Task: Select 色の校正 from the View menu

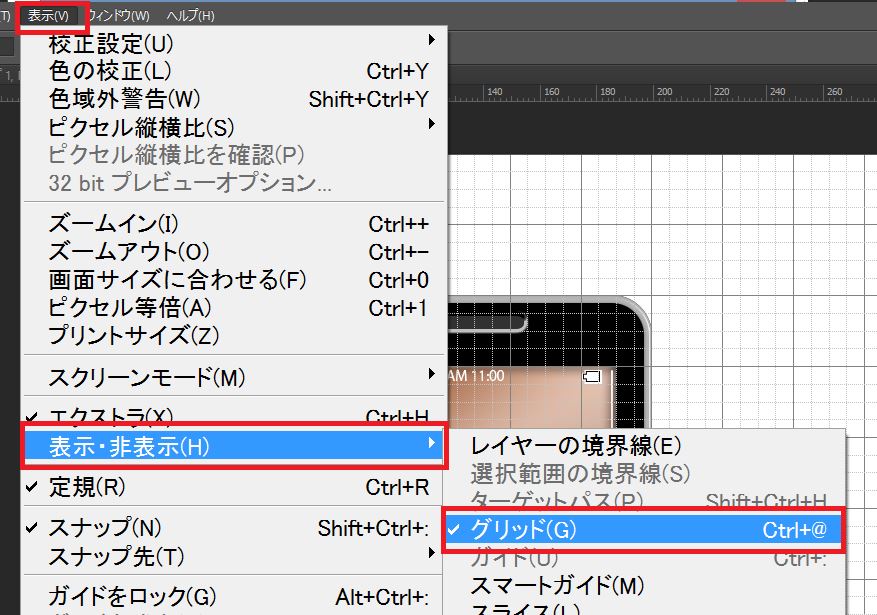Action: tap(110, 70)
